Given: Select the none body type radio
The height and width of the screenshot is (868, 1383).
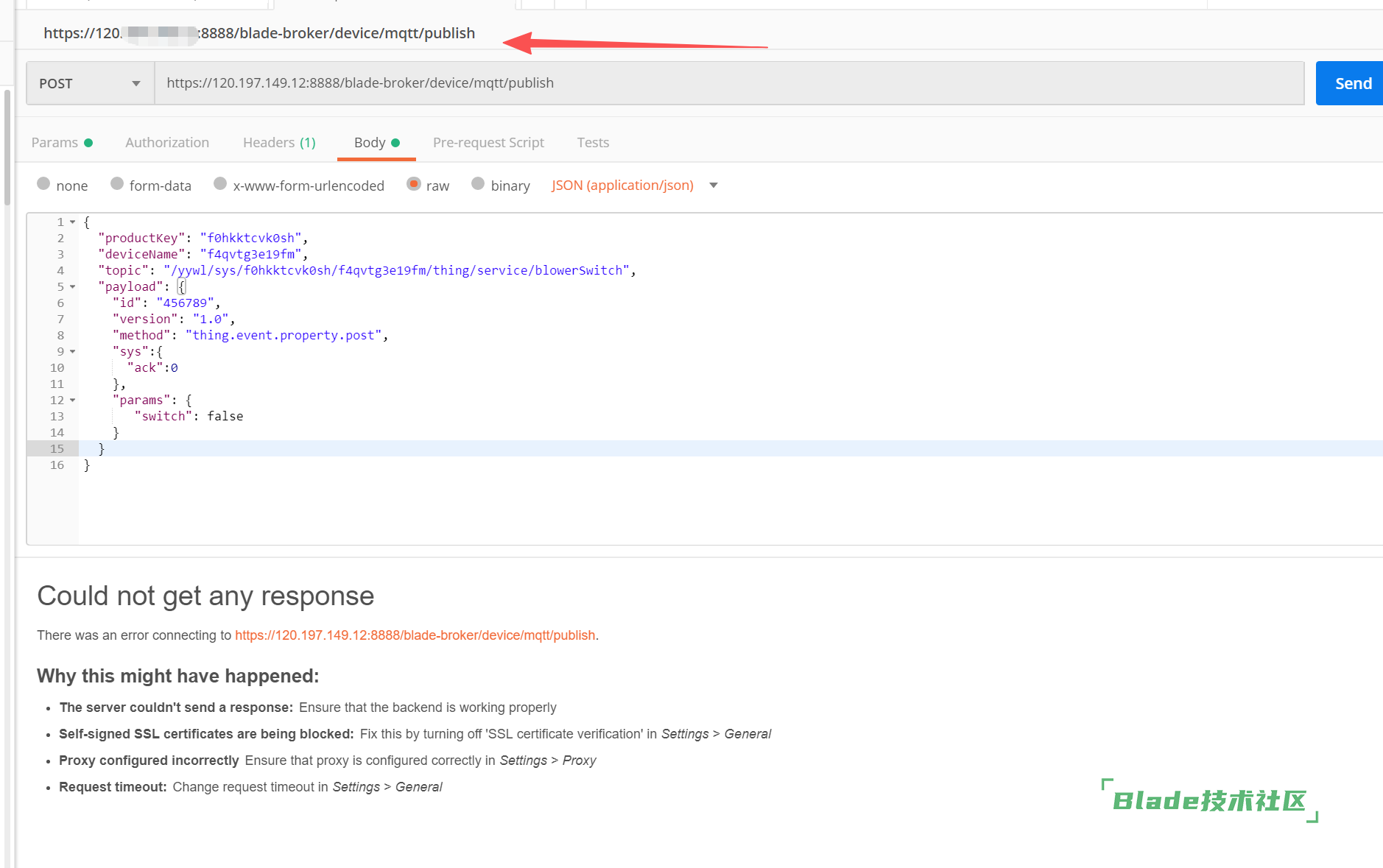Looking at the screenshot, I should coord(43,184).
